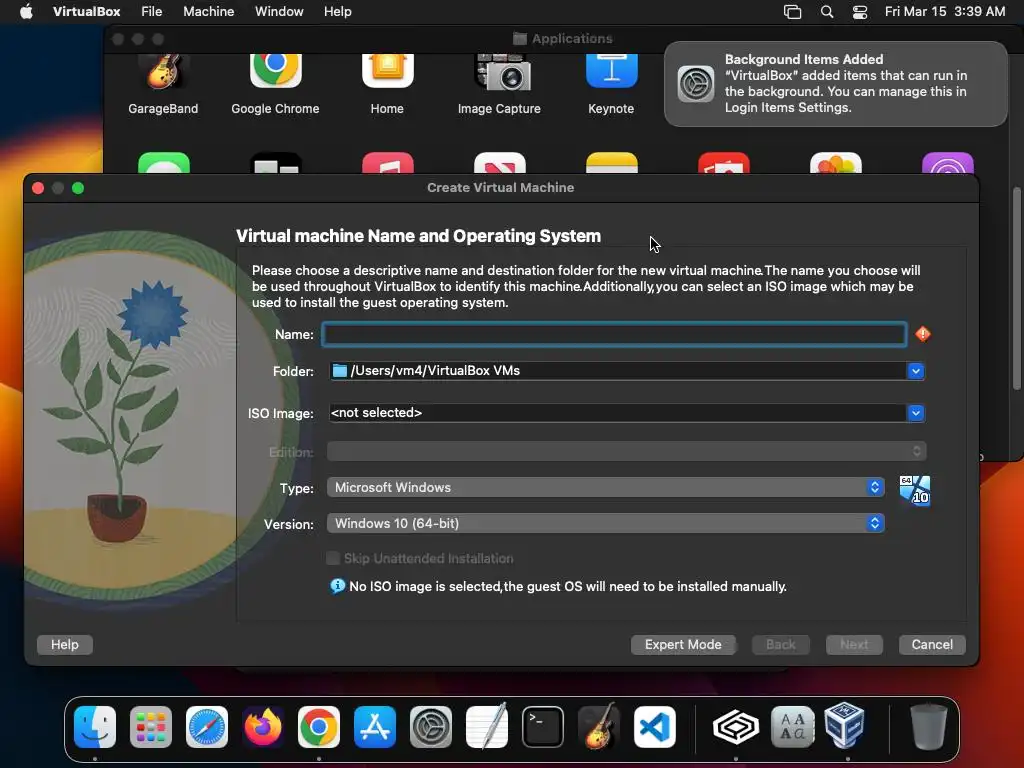Open the Version dropdown showing Windows 10
1024x768 pixels.
point(605,523)
